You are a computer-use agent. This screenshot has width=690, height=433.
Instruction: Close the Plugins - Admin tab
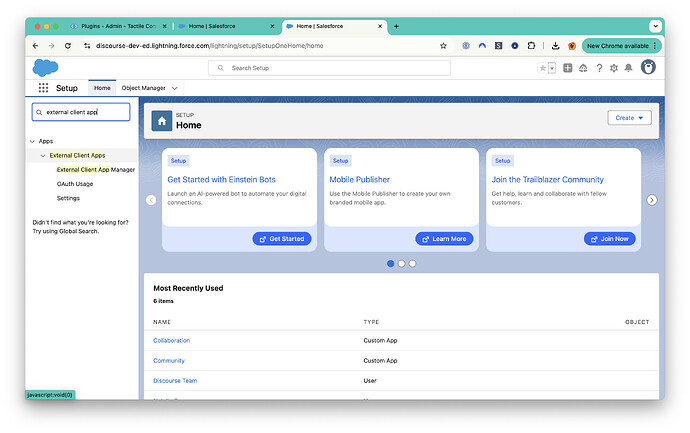(x=164, y=26)
